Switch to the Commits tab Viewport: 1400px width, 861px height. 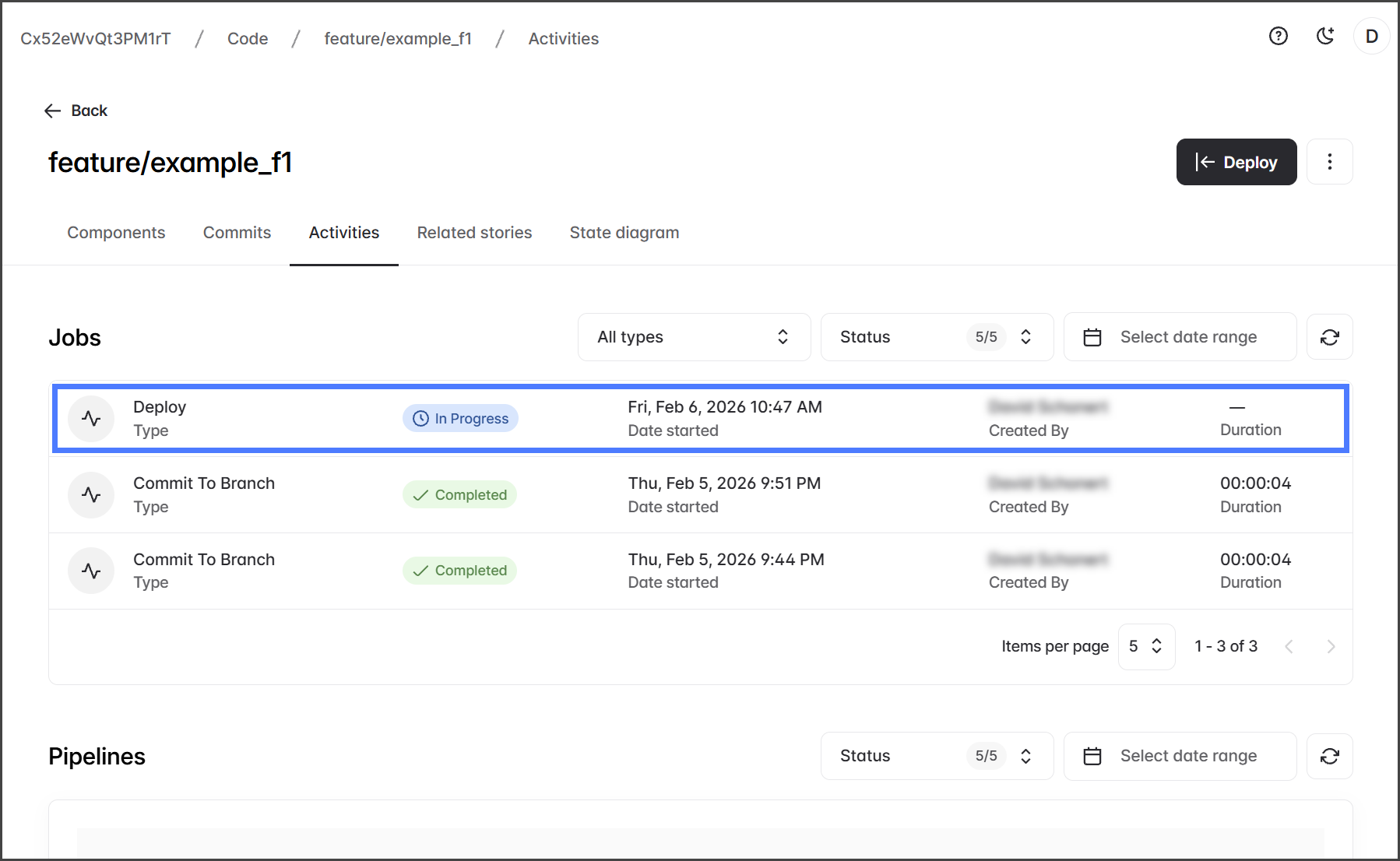point(237,233)
